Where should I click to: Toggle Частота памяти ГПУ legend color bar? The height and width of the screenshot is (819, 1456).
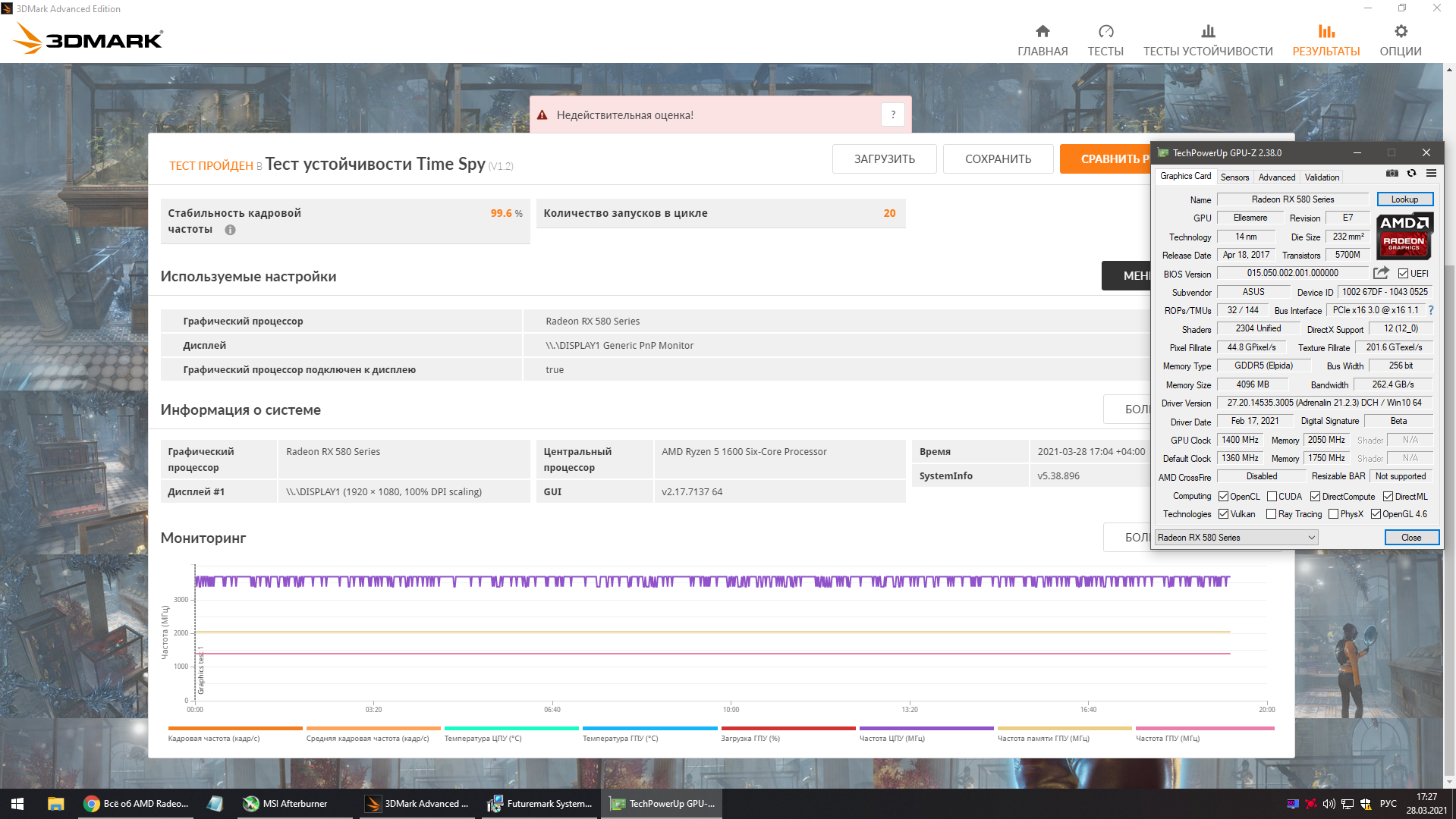(x=1064, y=729)
